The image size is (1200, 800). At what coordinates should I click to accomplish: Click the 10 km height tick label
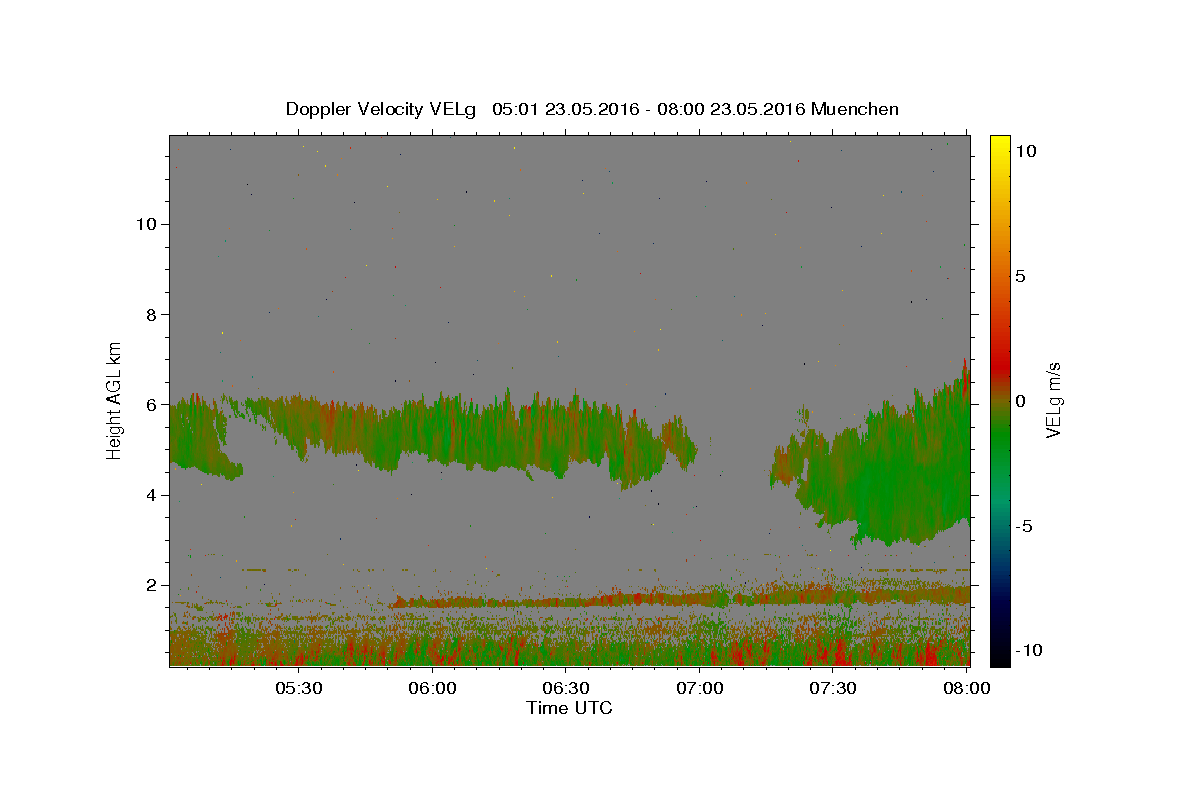pos(144,224)
